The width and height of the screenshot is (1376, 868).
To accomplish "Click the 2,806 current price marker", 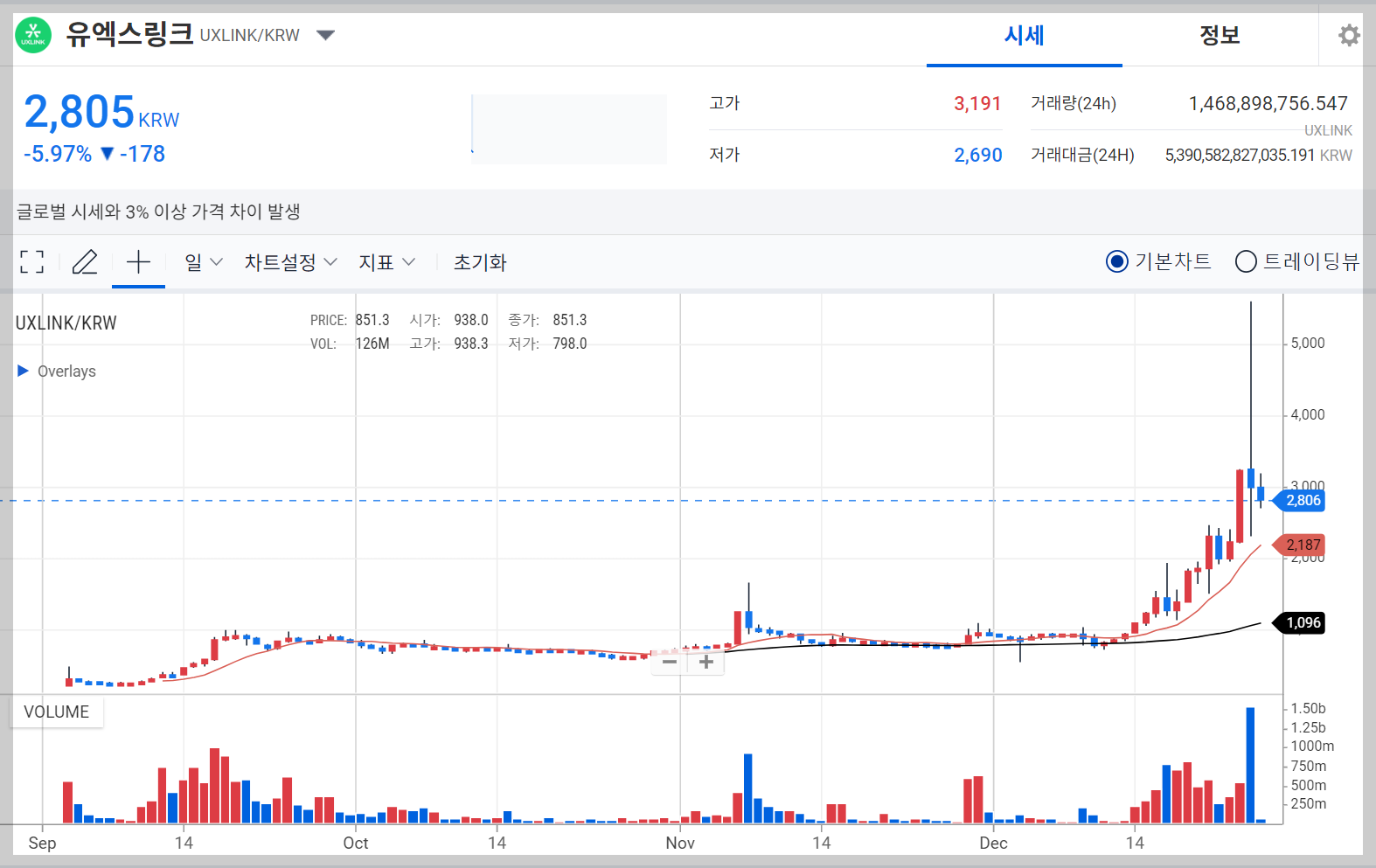I will point(1298,500).
